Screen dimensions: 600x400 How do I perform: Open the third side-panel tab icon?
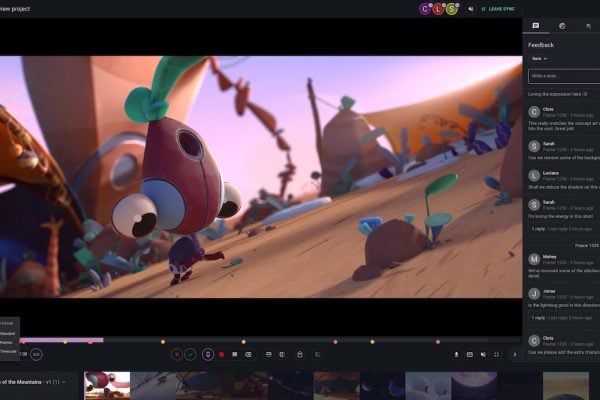coord(589,26)
